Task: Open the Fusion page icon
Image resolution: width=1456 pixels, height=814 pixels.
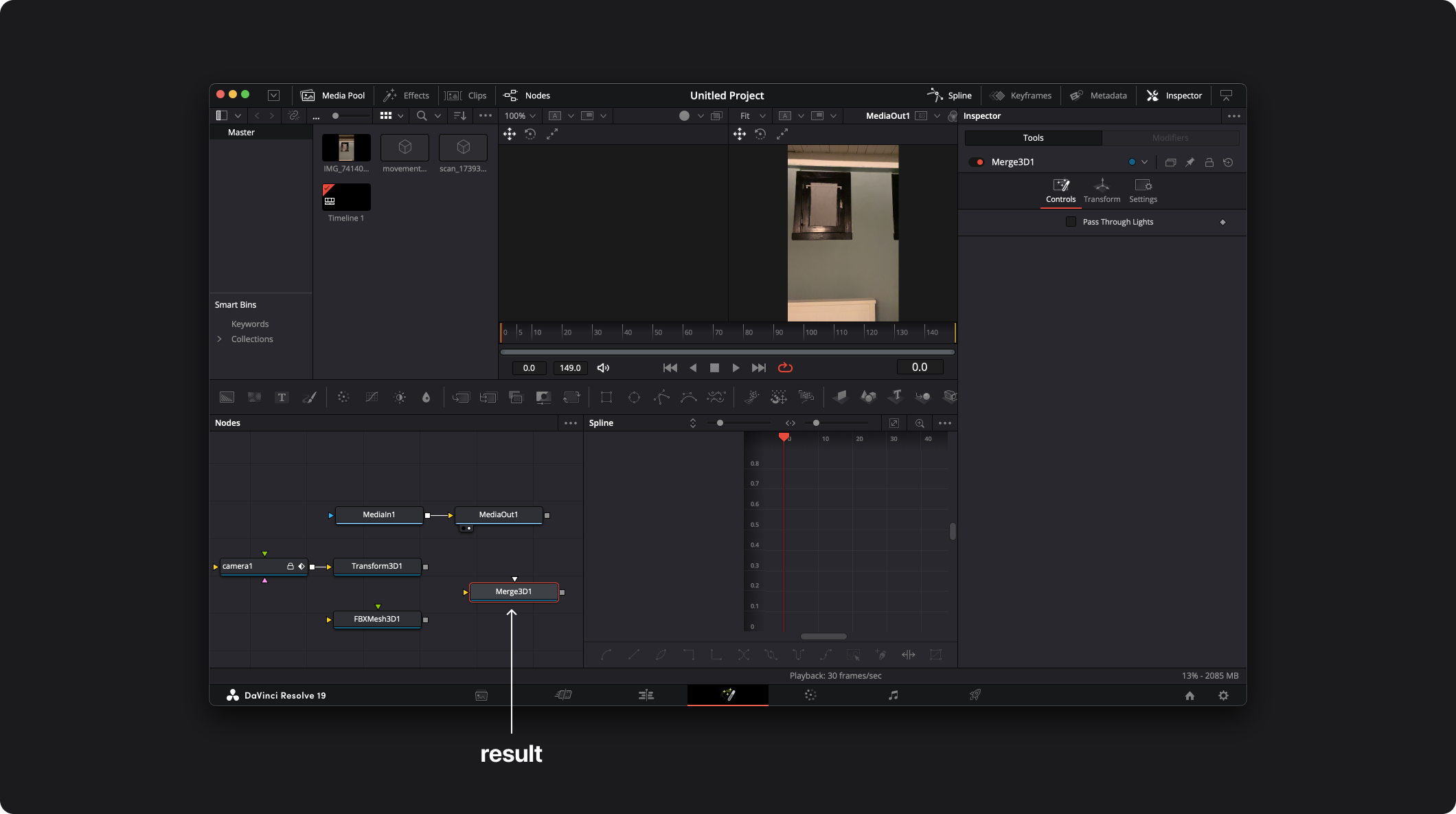Action: [x=728, y=695]
